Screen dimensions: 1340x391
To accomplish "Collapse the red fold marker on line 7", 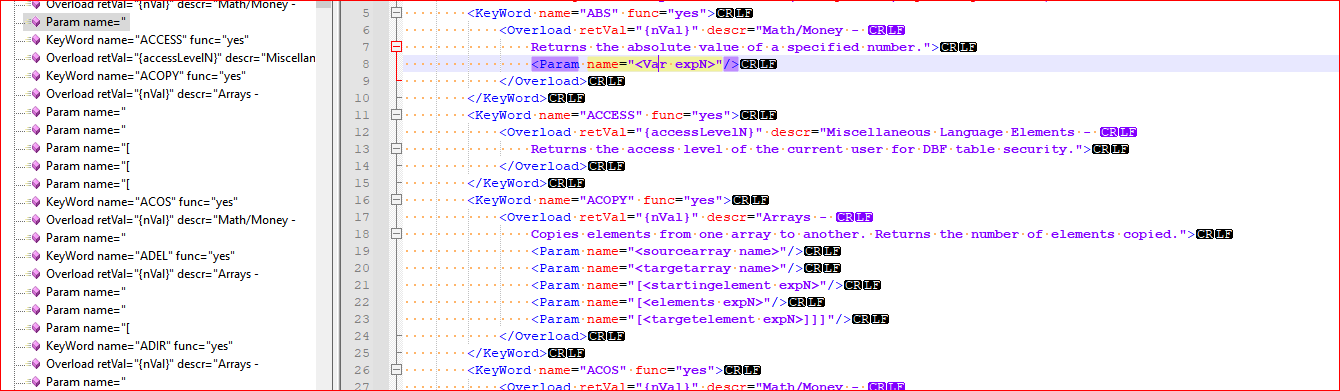I will point(397,47).
